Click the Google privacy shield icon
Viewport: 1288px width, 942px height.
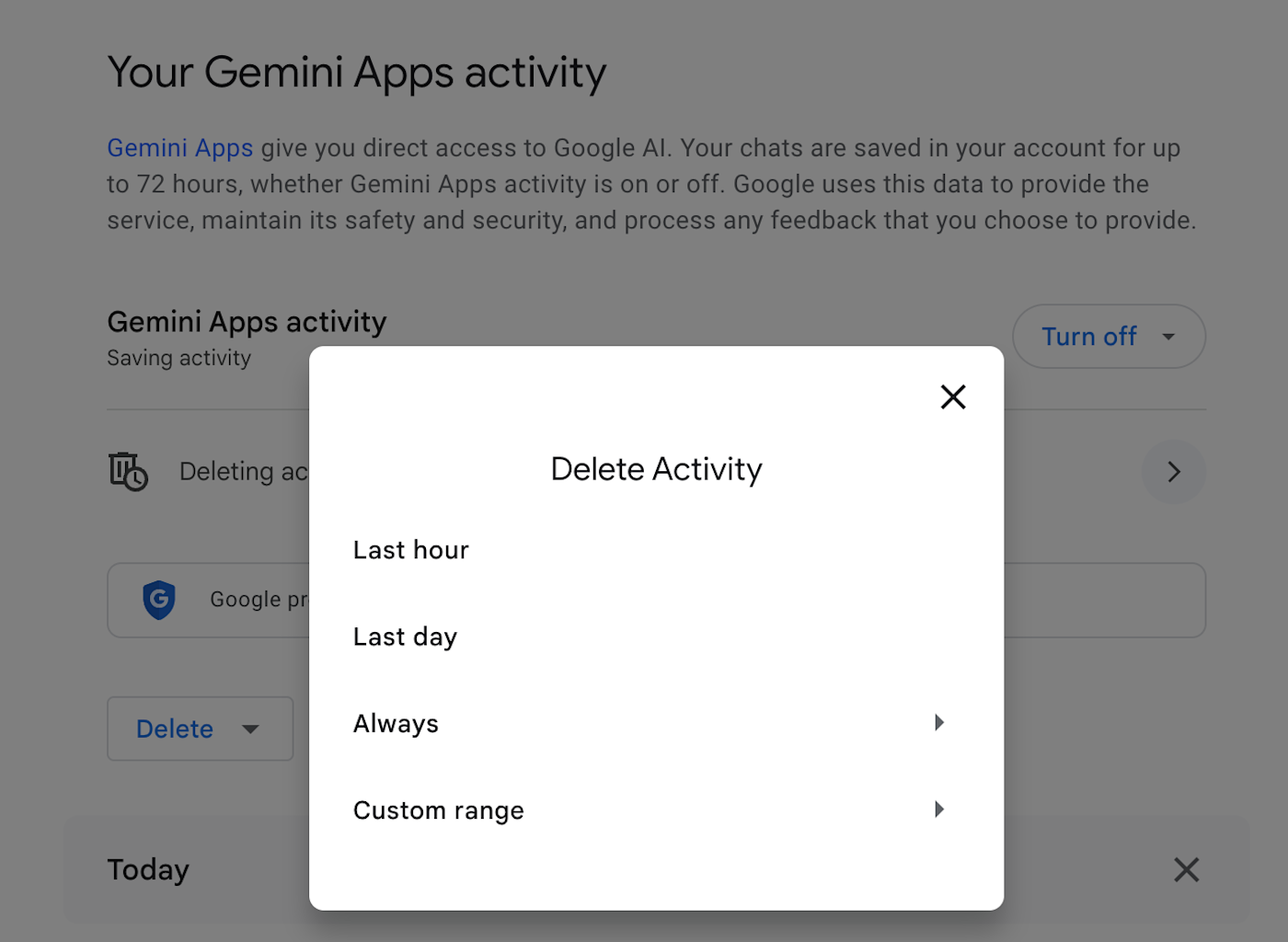(159, 600)
